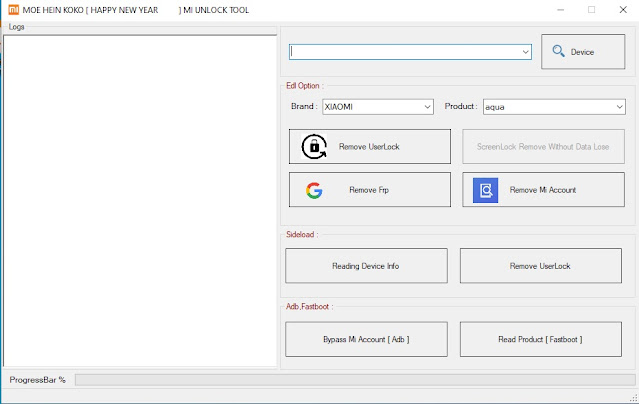Click Bypass Mi Account [ Adb ] button
Image resolution: width=639 pixels, height=404 pixels.
coord(366,339)
